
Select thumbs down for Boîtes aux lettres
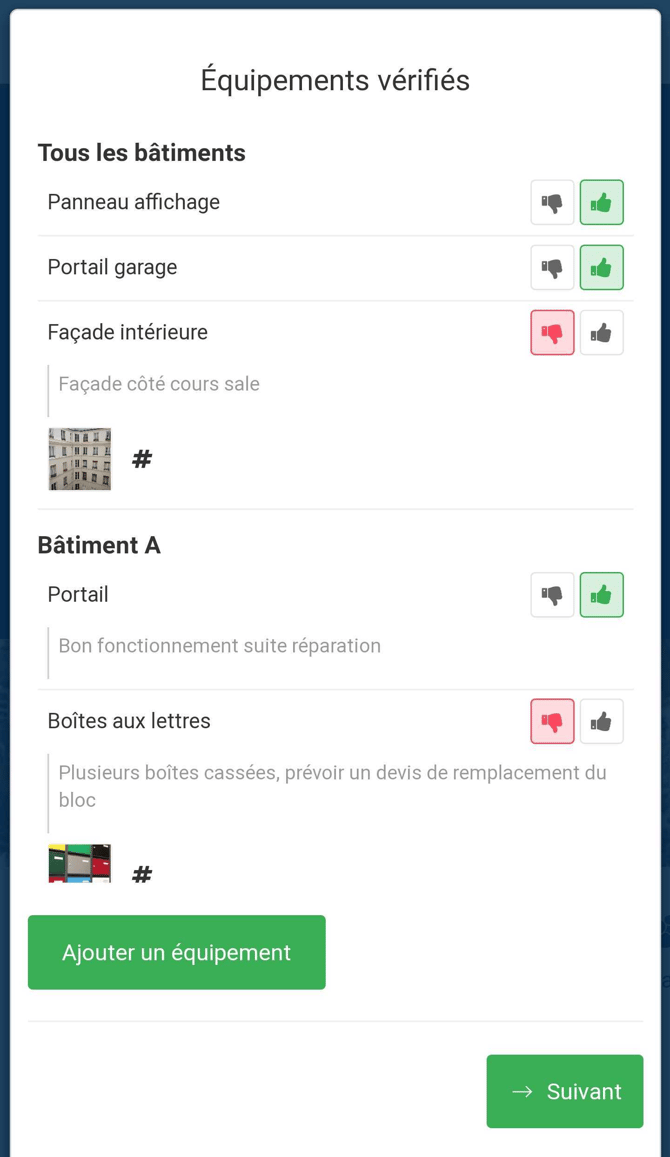tap(552, 721)
